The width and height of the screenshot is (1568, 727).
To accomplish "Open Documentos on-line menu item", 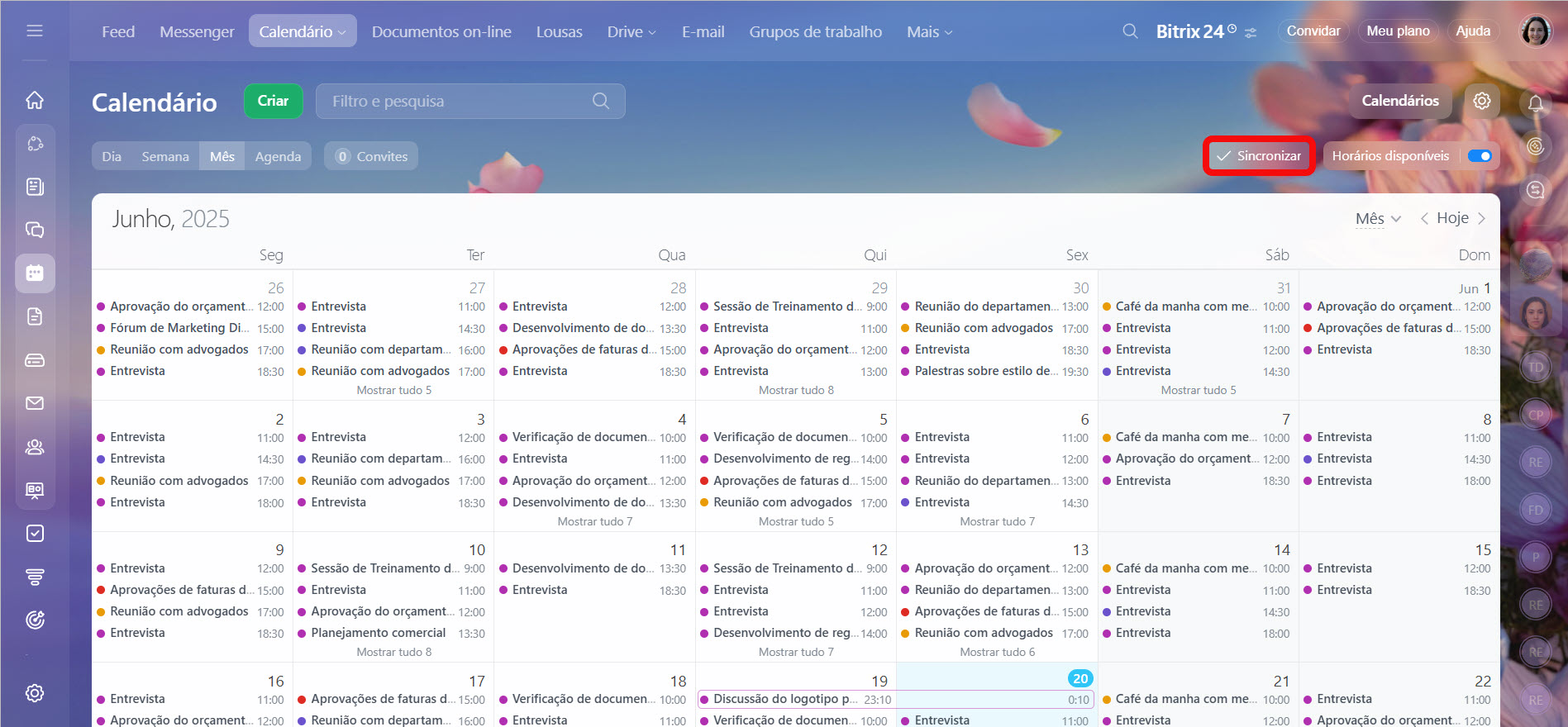I will tap(441, 31).
